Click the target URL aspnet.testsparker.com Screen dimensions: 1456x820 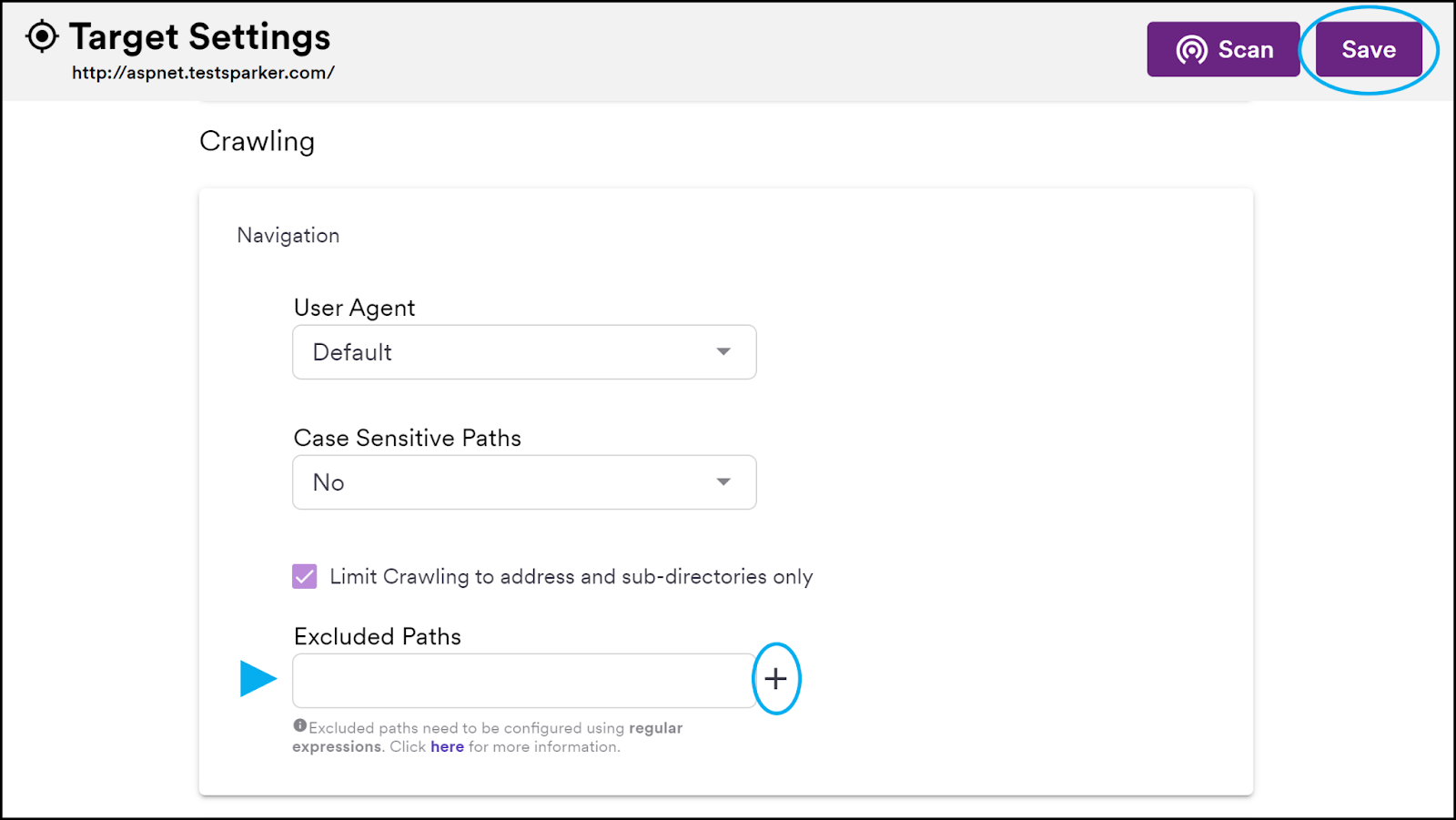tap(203, 74)
